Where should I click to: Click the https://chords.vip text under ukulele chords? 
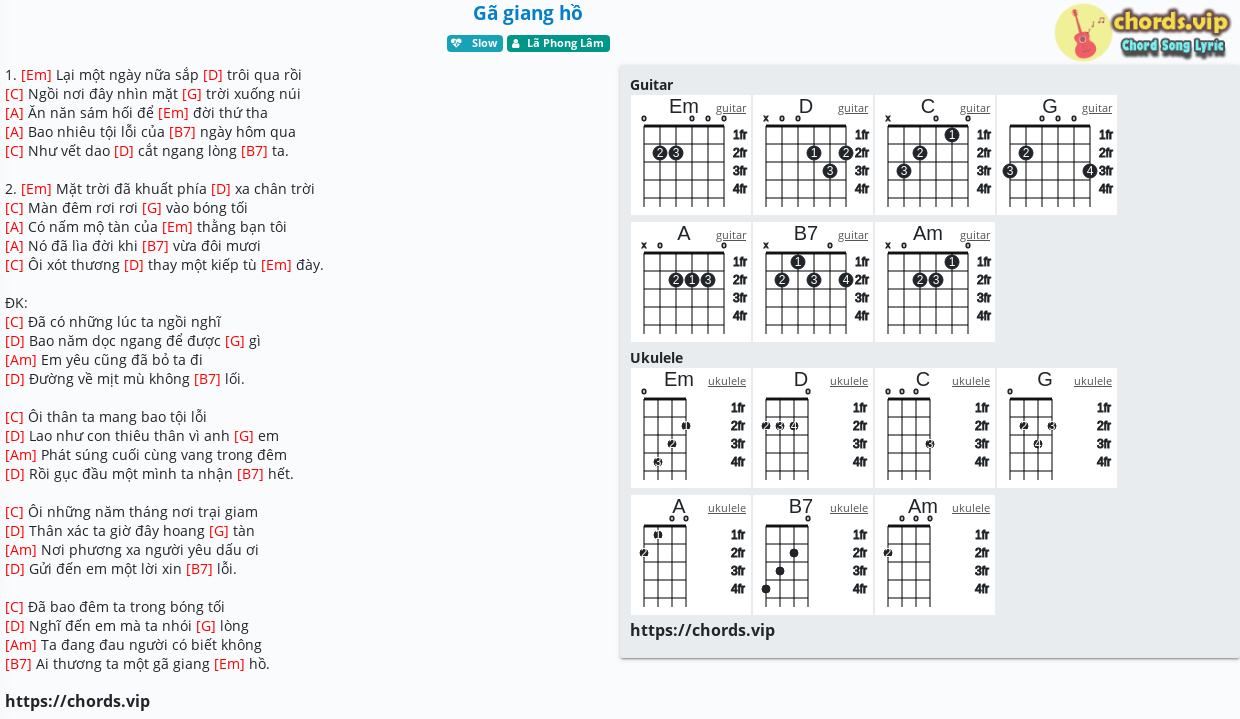click(x=702, y=630)
